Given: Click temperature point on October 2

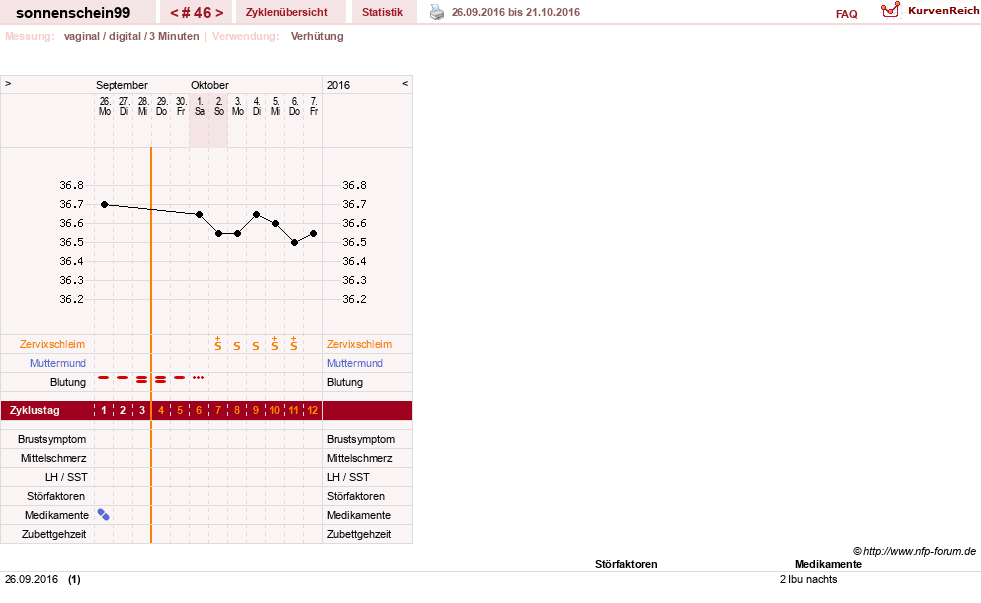Looking at the screenshot, I should (x=218, y=233).
